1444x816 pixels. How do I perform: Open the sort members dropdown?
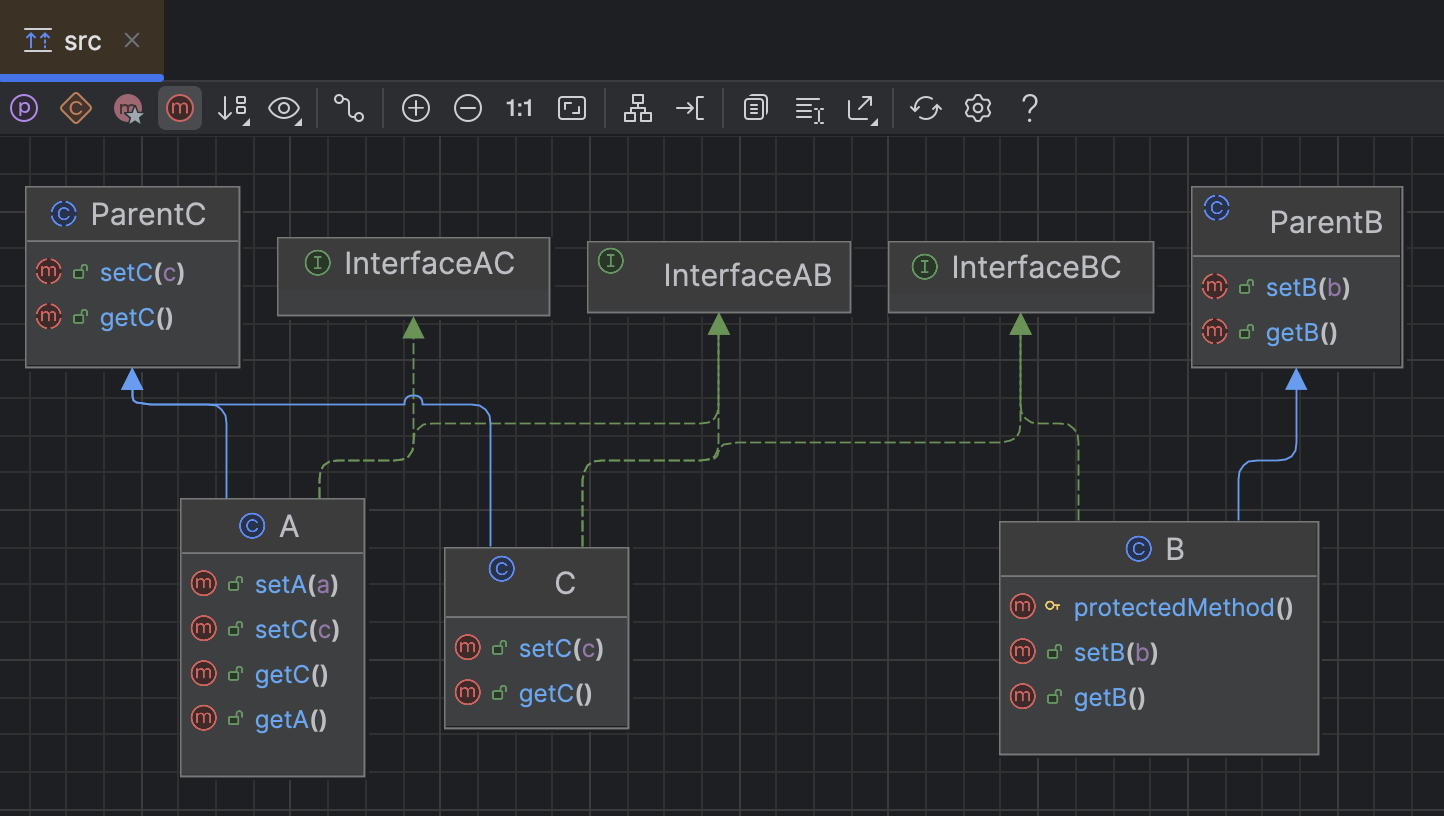[x=233, y=108]
